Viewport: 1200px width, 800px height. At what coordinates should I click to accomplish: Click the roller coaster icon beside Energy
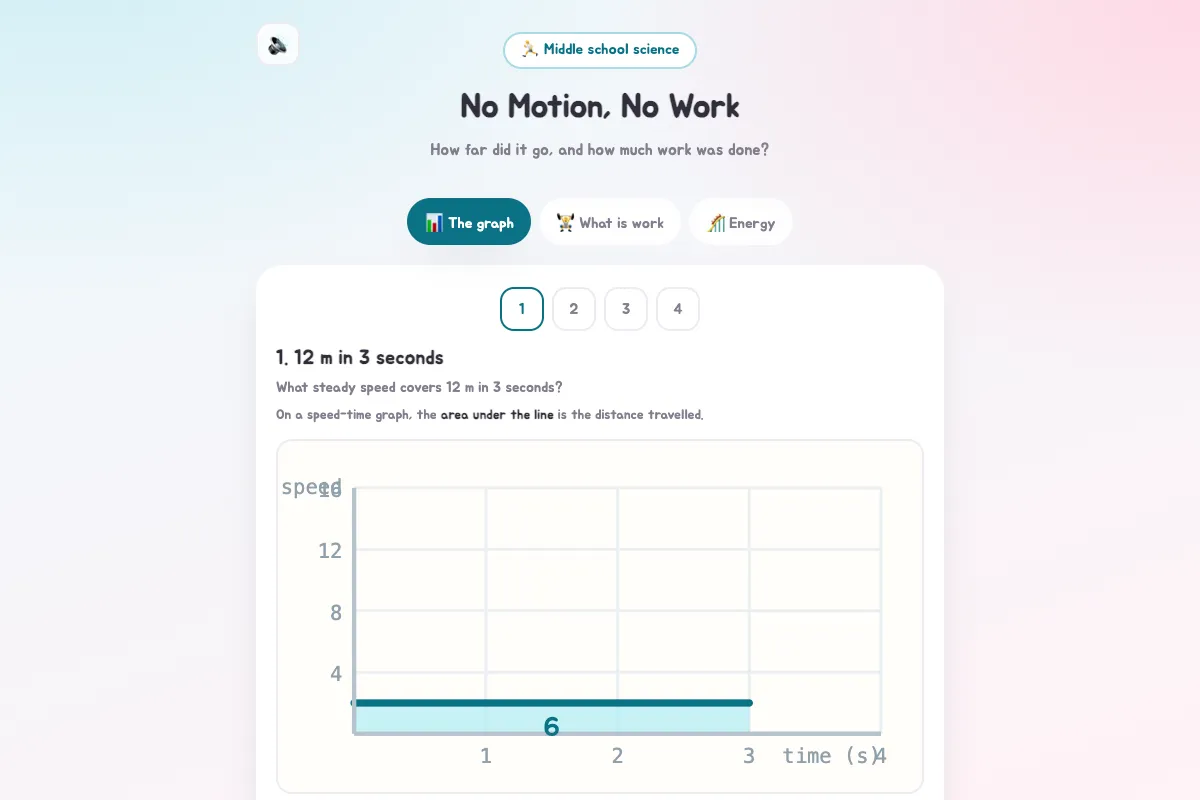click(x=716, y=222)
